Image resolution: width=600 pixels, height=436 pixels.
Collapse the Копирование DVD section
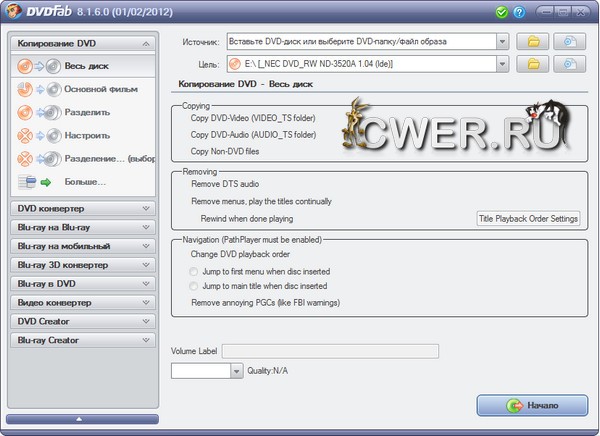83,44
